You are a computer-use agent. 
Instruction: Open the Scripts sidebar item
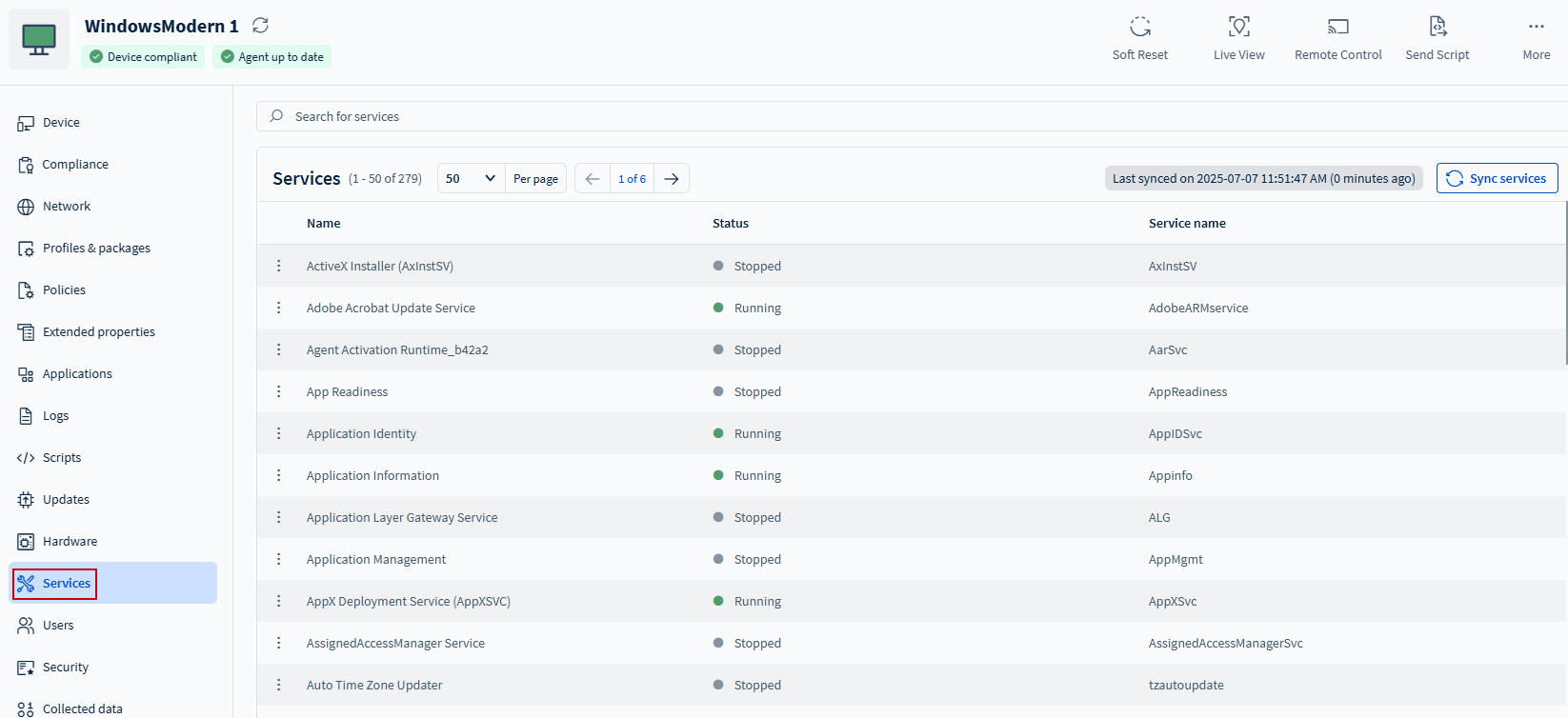tap(62, 458)
